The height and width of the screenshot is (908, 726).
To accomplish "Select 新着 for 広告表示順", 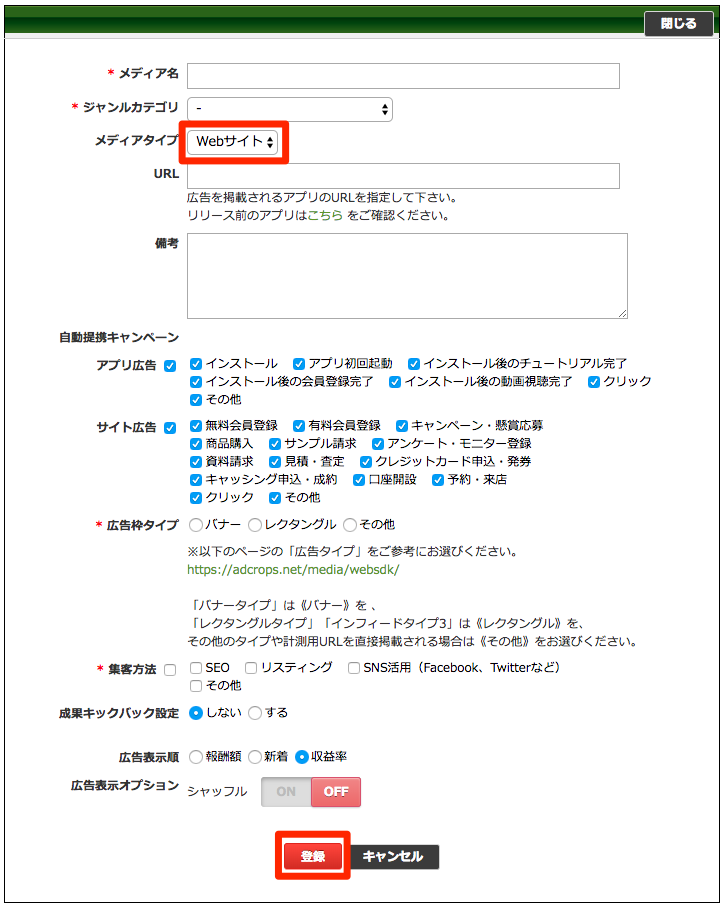I will click(x=255, y=757).
